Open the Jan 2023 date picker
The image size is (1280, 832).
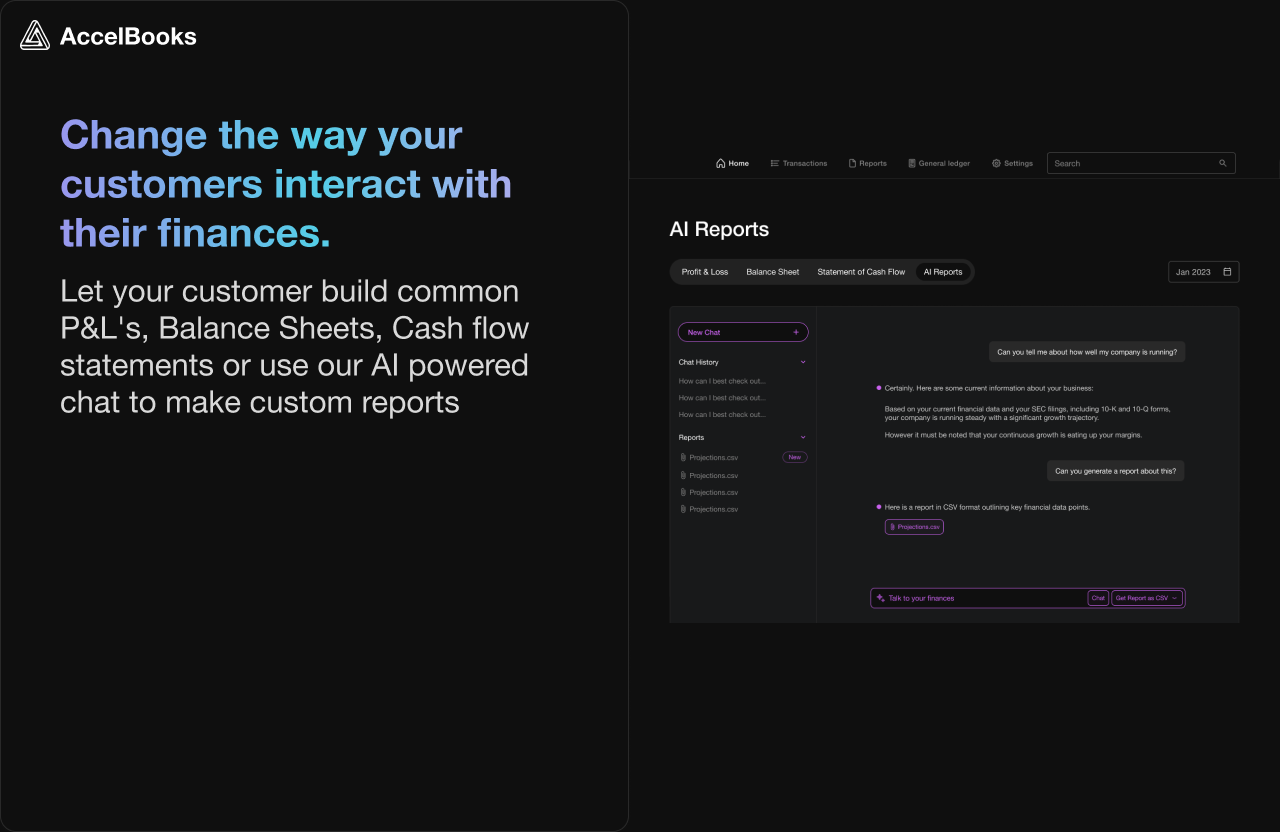(1204, 272)
